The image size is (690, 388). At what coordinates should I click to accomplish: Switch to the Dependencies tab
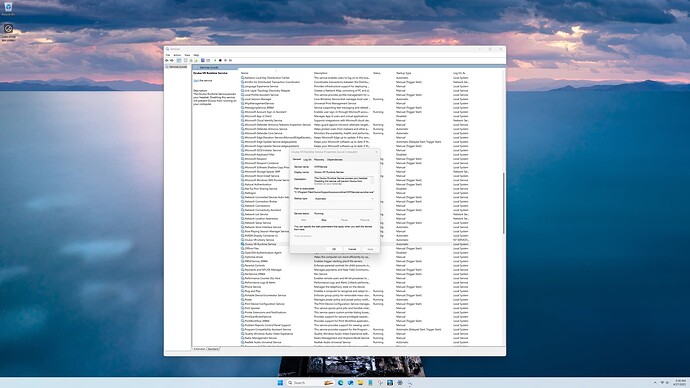[x=335, y=160]
